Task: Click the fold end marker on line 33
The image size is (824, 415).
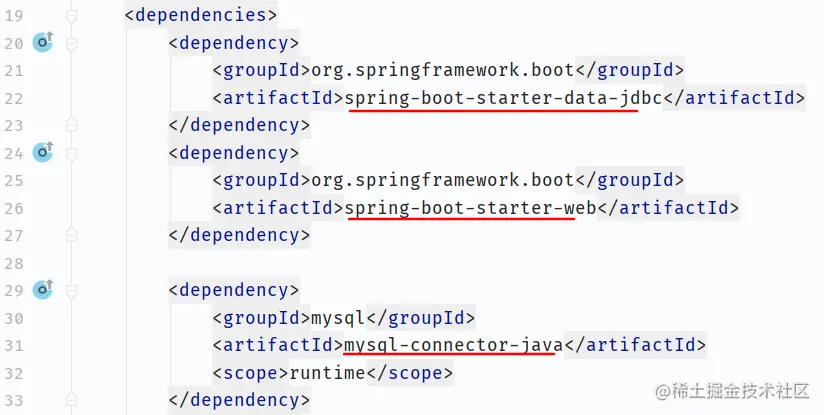Action: click(71, 400)
